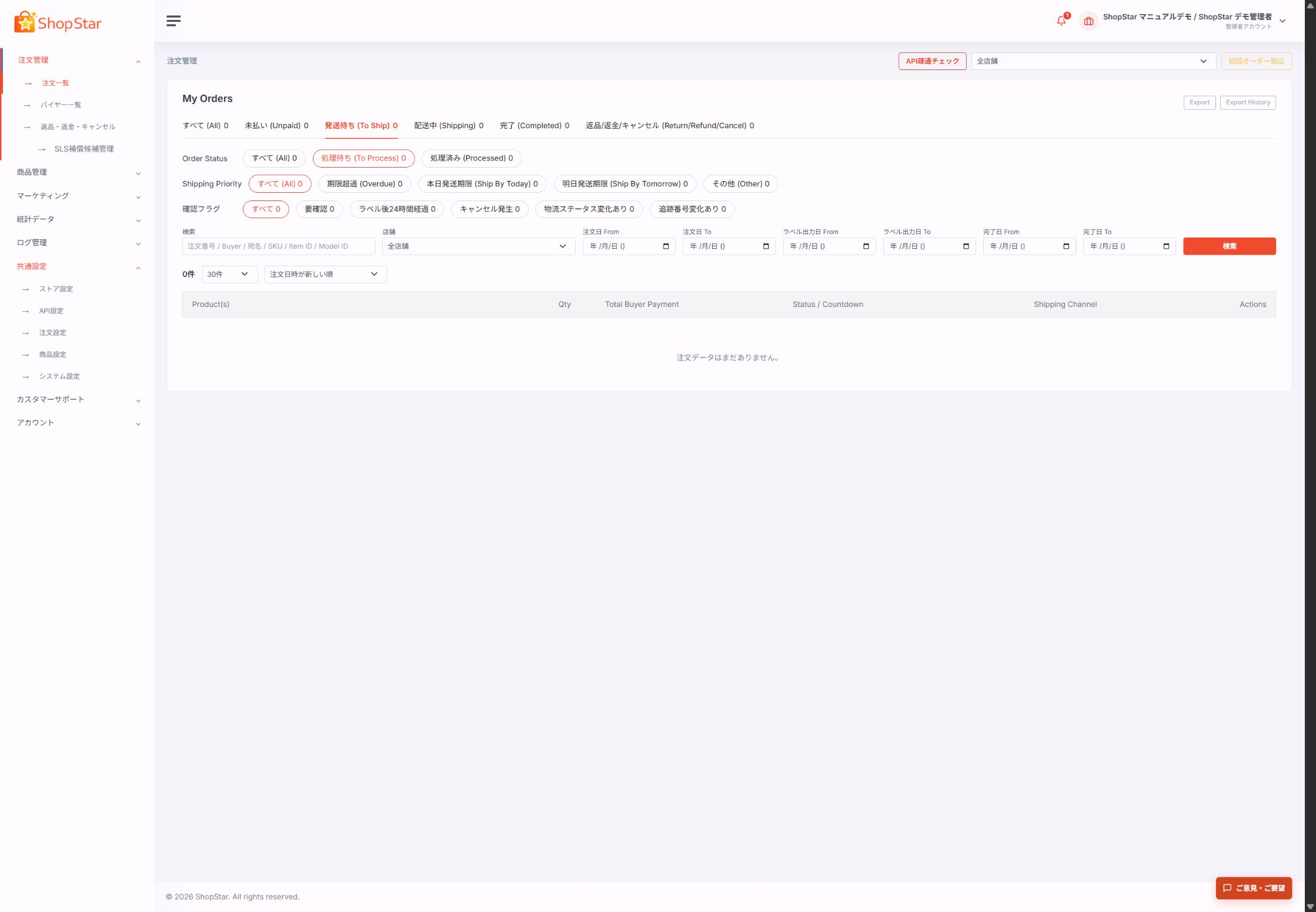Switch to the 未払い (Unpaid) tab
This screenshot has width=1316, height=912.
[276, 126]
